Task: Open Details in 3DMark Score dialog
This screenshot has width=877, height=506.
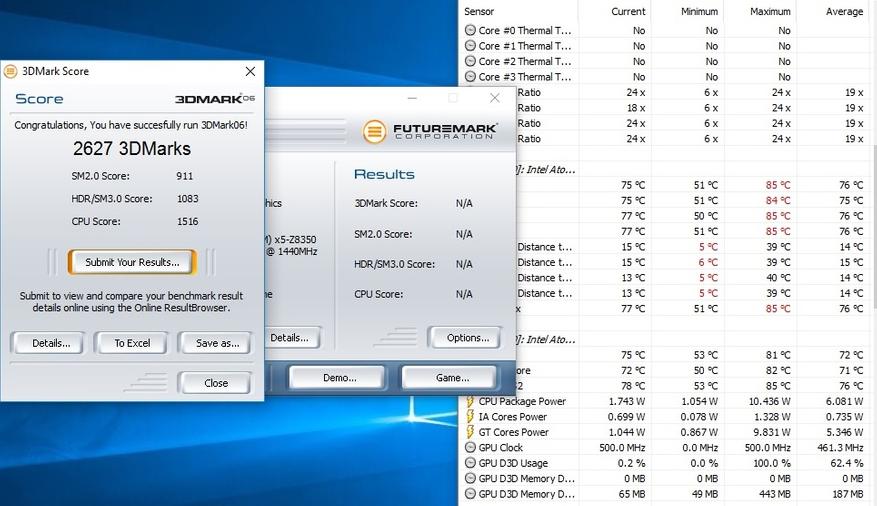Action: [x=48, y=343]
